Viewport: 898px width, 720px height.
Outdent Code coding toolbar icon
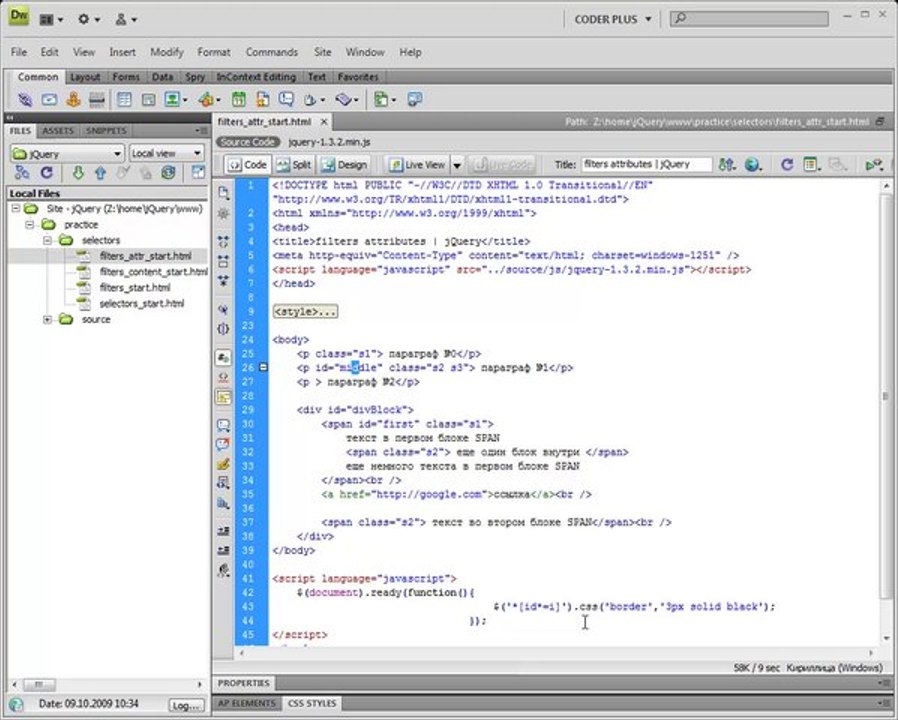pos(223,550)
